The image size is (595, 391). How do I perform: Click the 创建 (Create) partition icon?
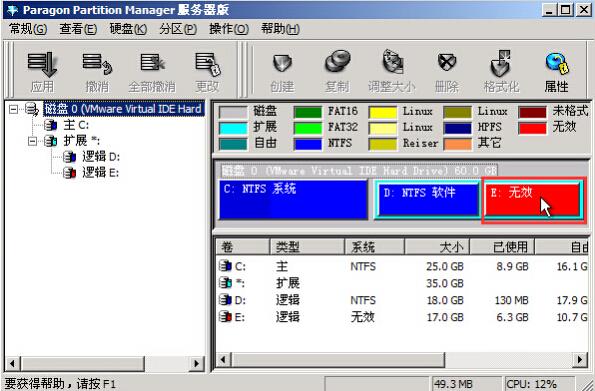click(282, 63)
